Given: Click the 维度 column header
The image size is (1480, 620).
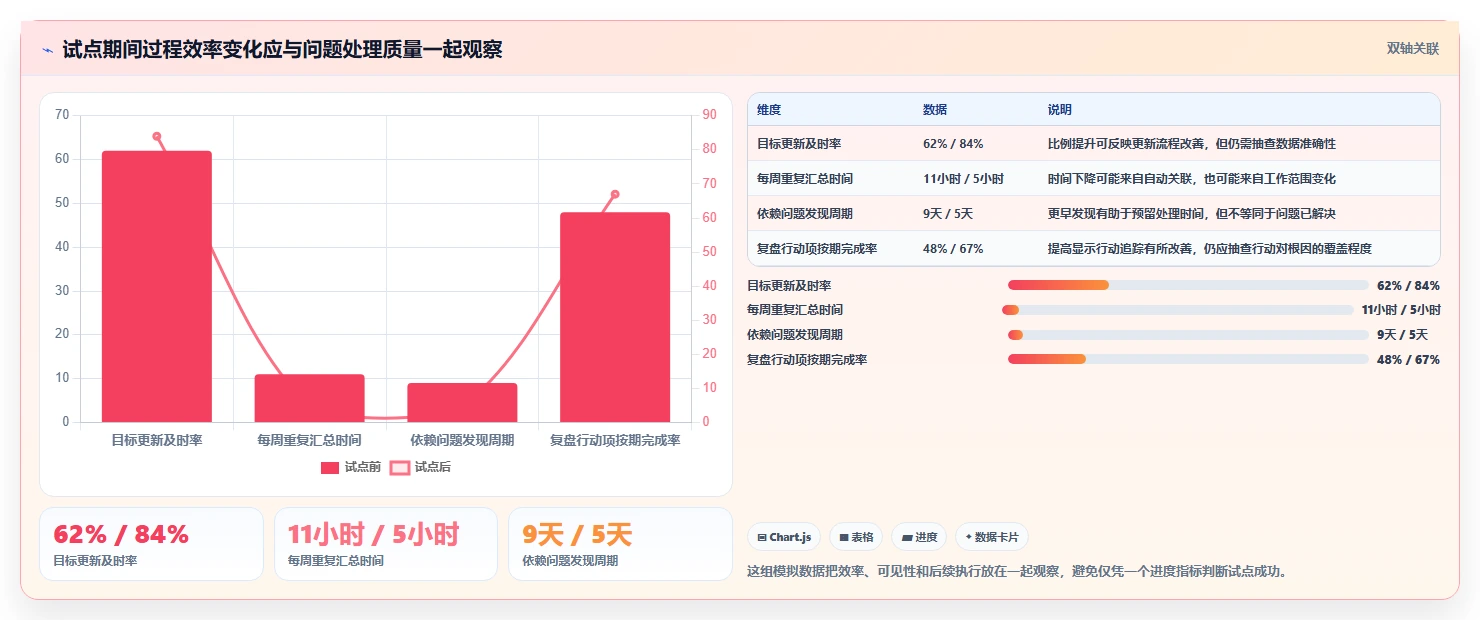Looking at the screenshot, I should (x=769, y=109).
